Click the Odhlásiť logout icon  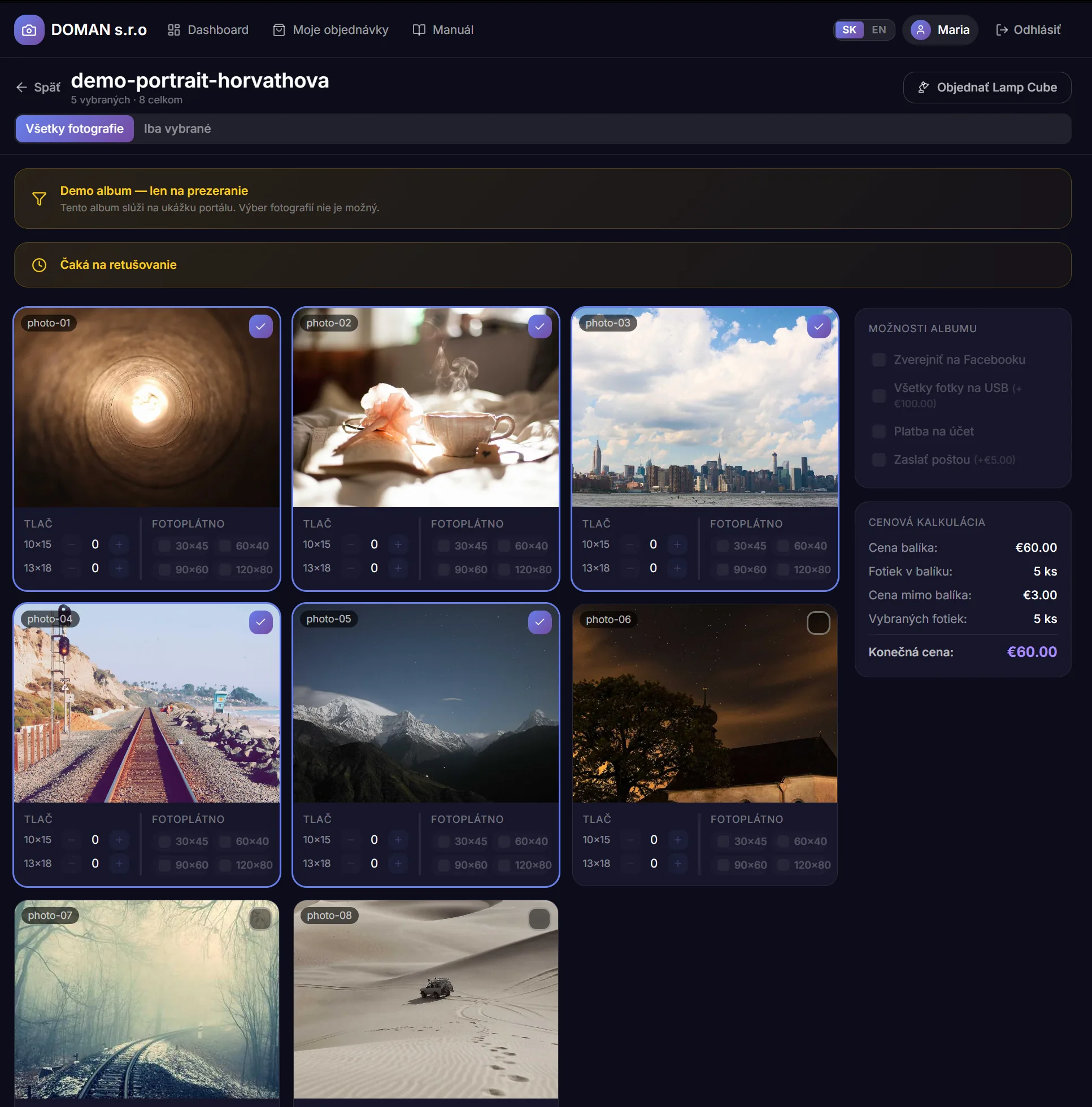click(1002, 30)
